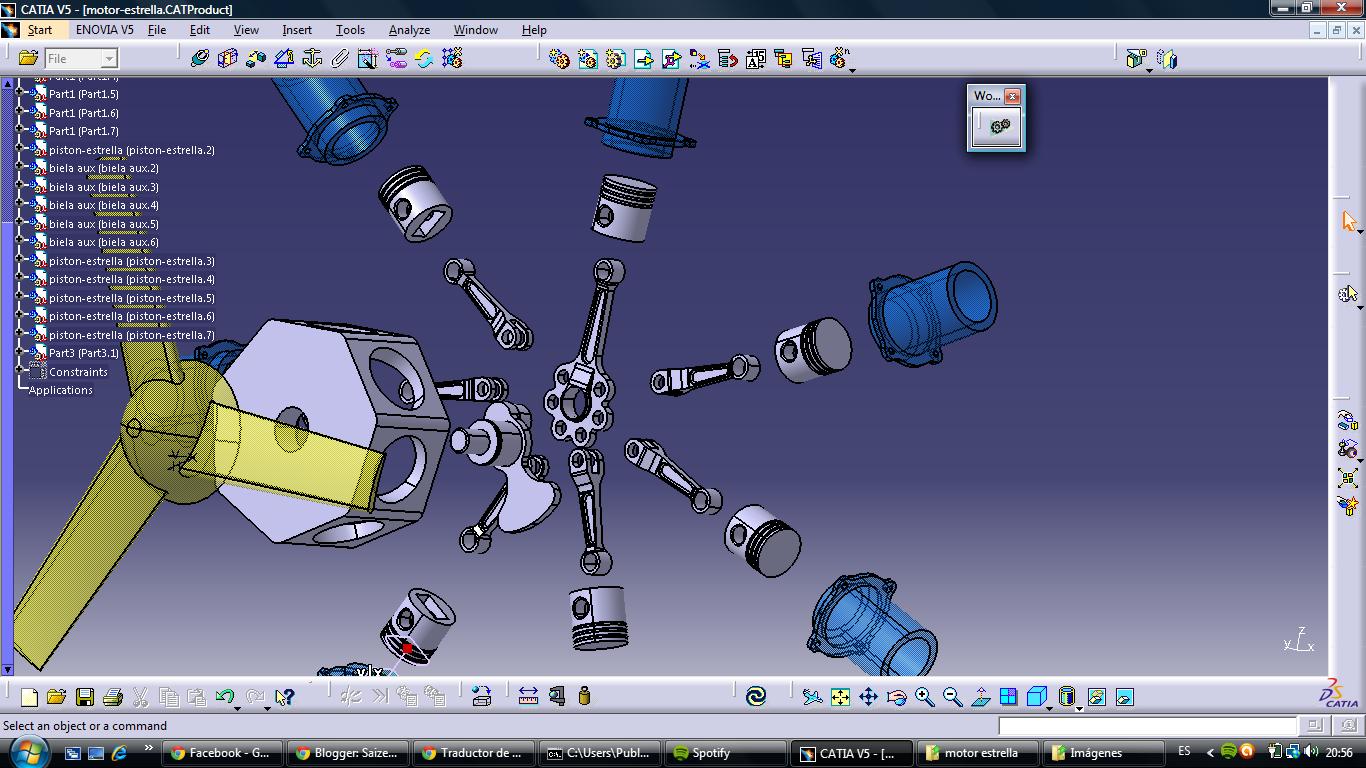
Task: Click the Zoom Out magnifier icon
Action: tap(952, 694)
